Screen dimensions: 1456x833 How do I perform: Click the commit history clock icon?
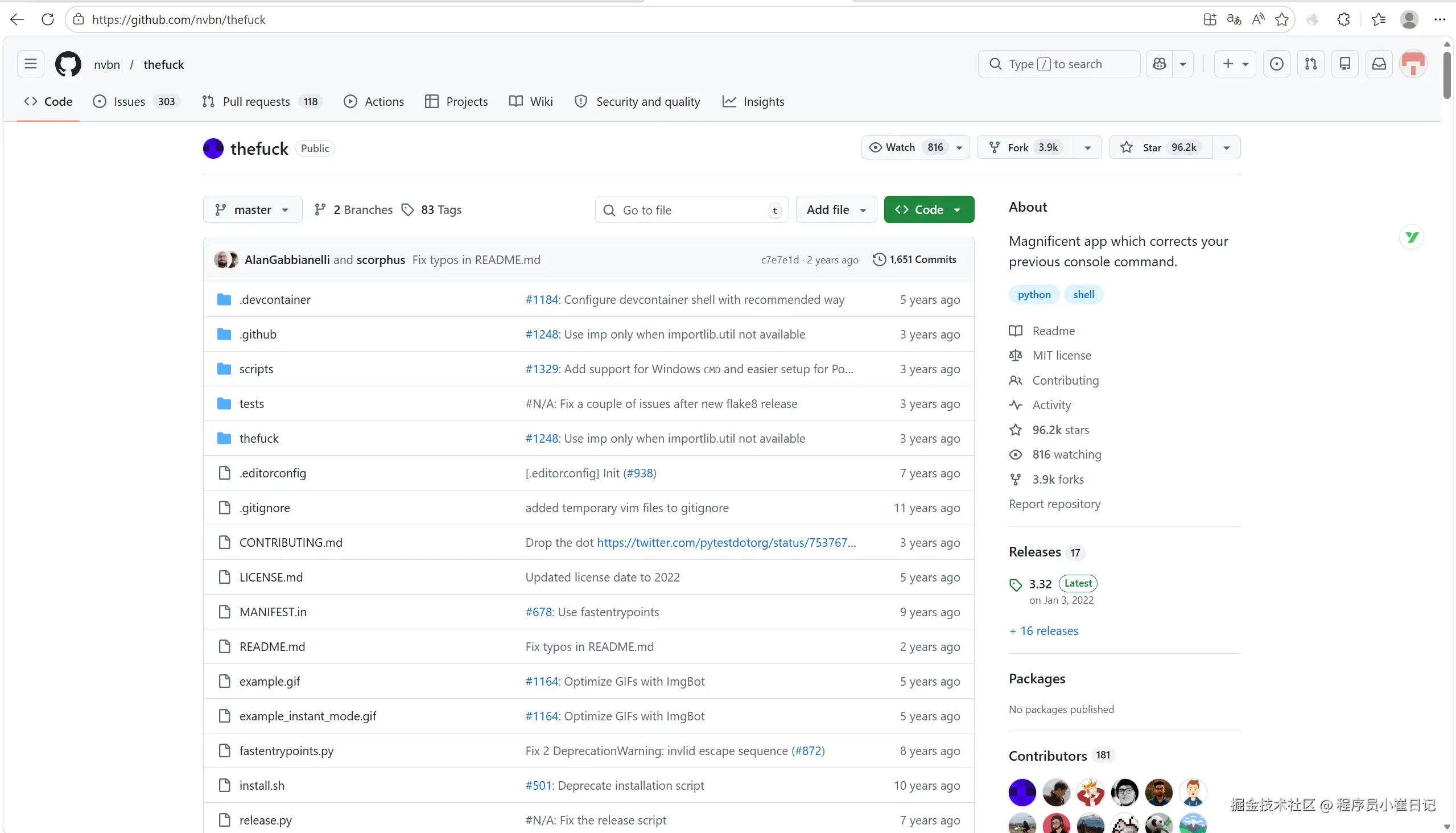click(x=878, y=259)
